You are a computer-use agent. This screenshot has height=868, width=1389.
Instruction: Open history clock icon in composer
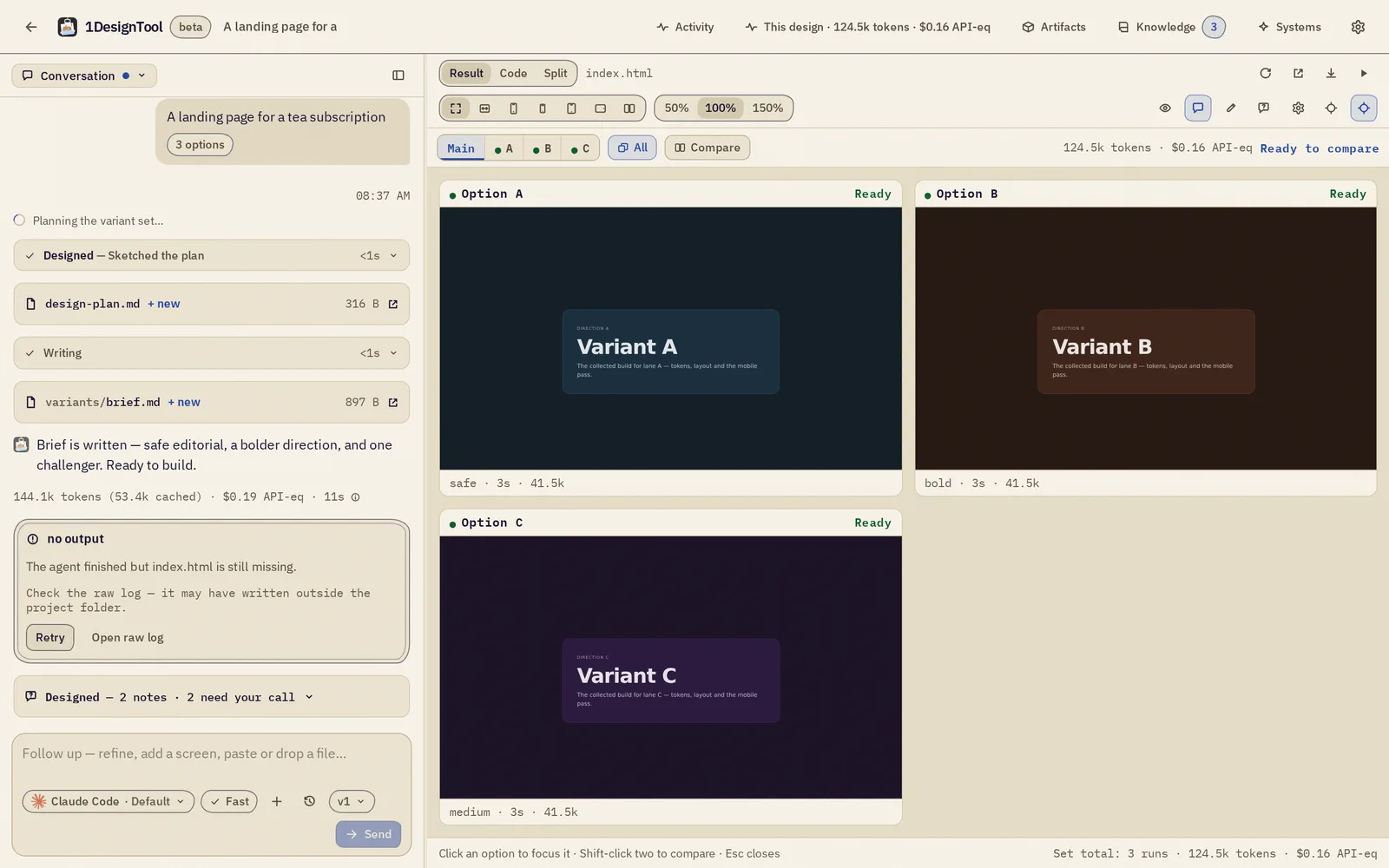[309, 801]
